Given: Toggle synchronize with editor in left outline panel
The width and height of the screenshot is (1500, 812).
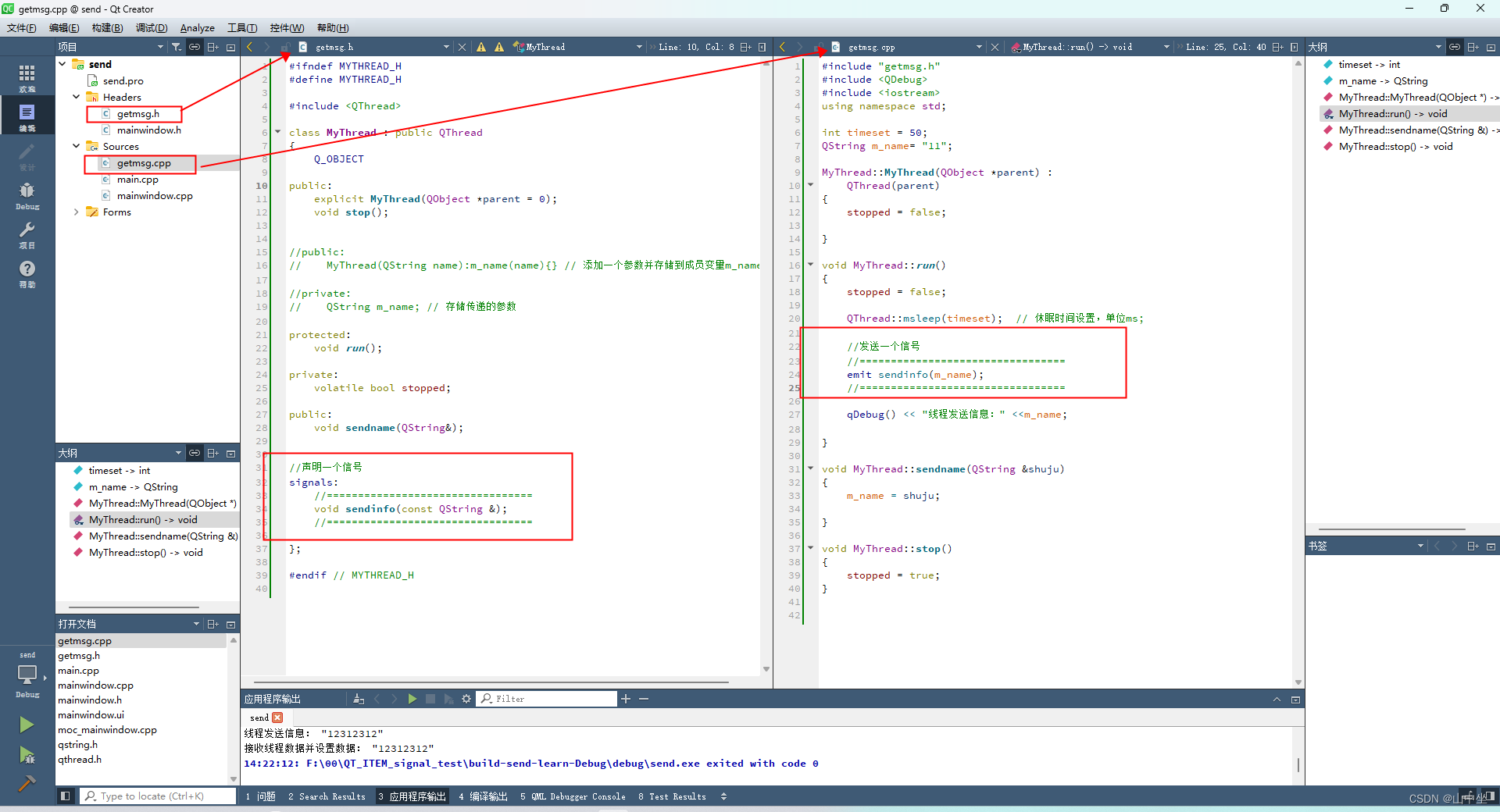Looking at the screenshot, I should [x=195, y=453].
